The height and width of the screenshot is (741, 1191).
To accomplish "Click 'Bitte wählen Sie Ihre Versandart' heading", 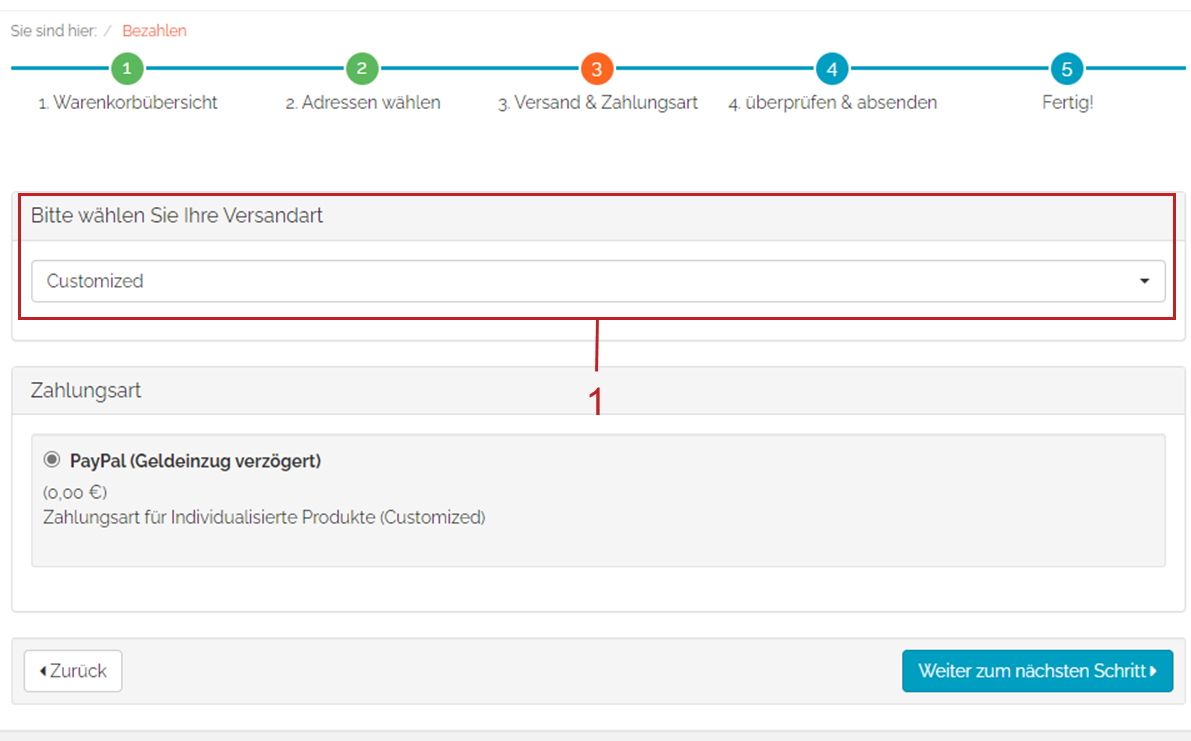I will pos(177,216).
